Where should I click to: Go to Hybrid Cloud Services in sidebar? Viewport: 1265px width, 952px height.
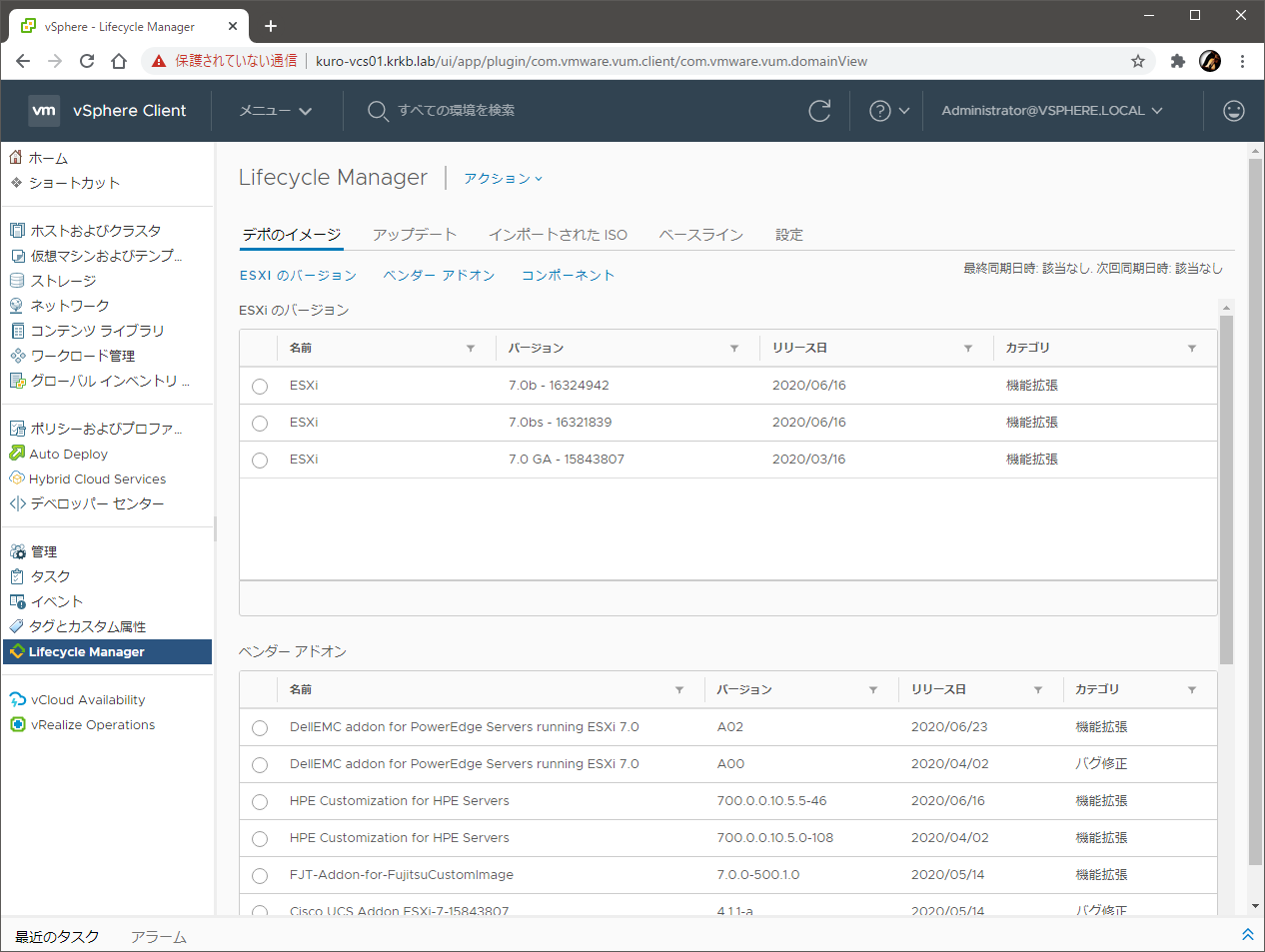coord(97,478)
